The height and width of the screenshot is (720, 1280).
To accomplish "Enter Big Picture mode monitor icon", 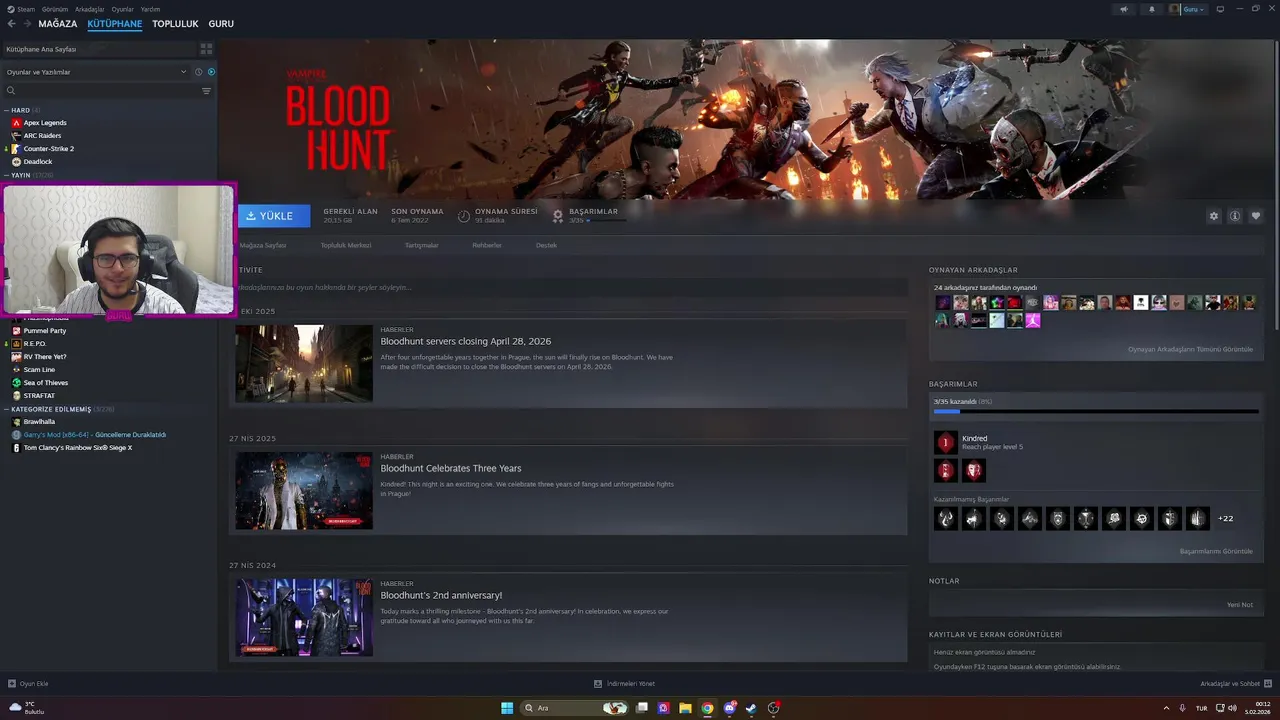I will [1220, 9].
